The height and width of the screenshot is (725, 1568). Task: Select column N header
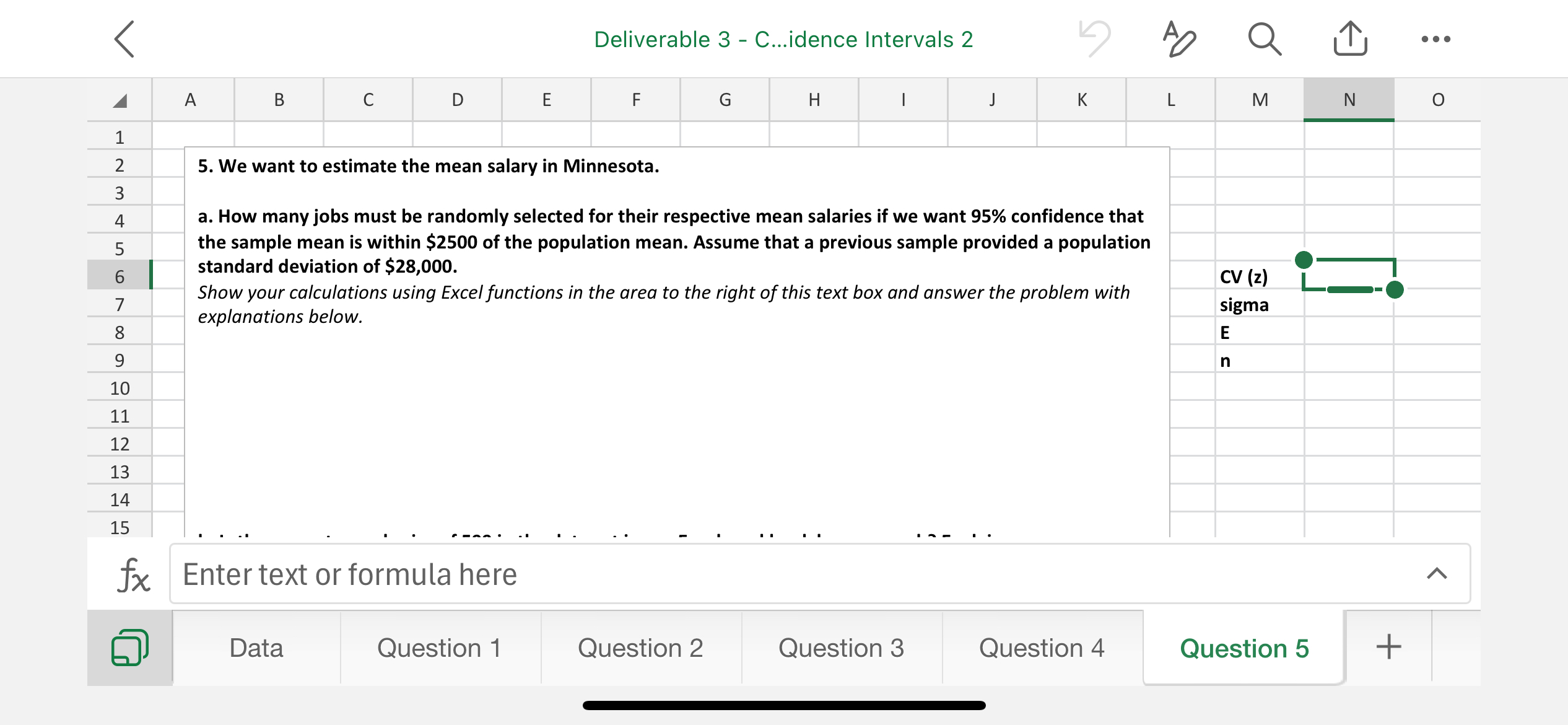pyautogui.click(x=1348, y=99)
